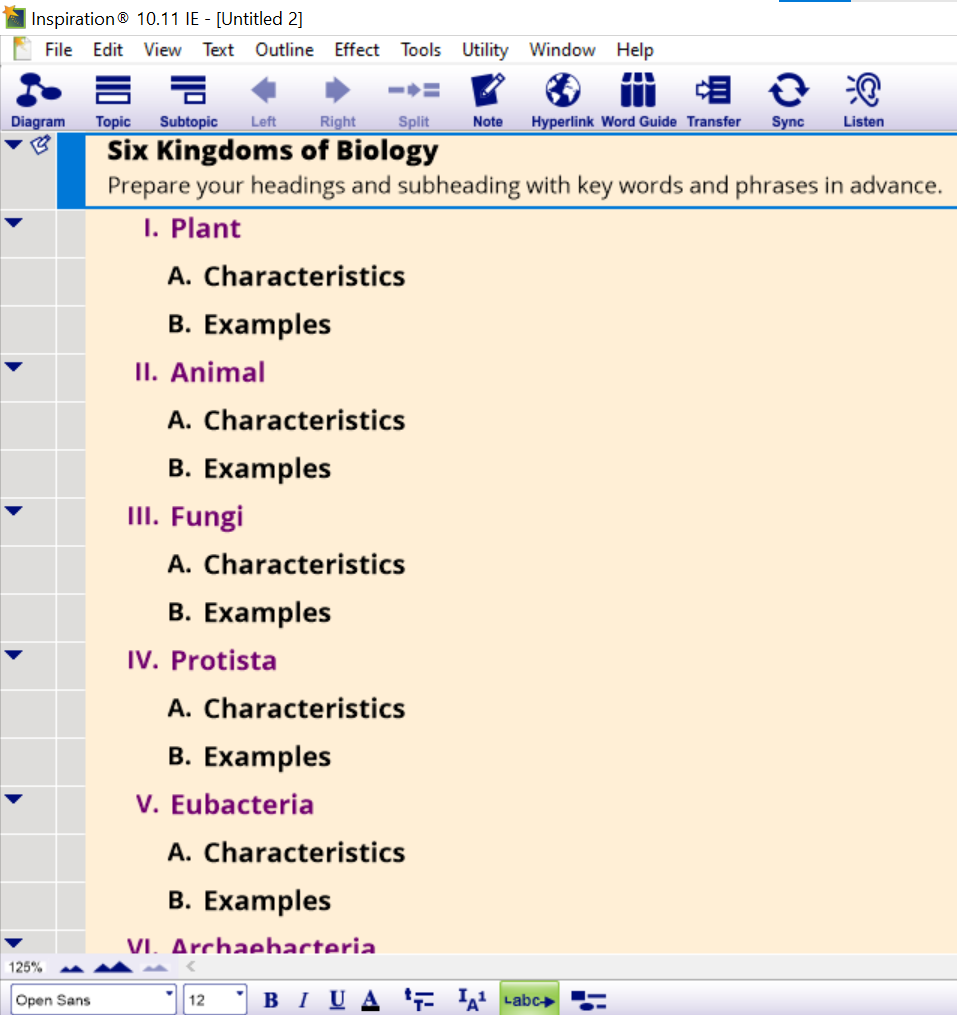Select the Six Kingdoms of Biology title
957x1015 pixels.
click(x=273, y=151)
